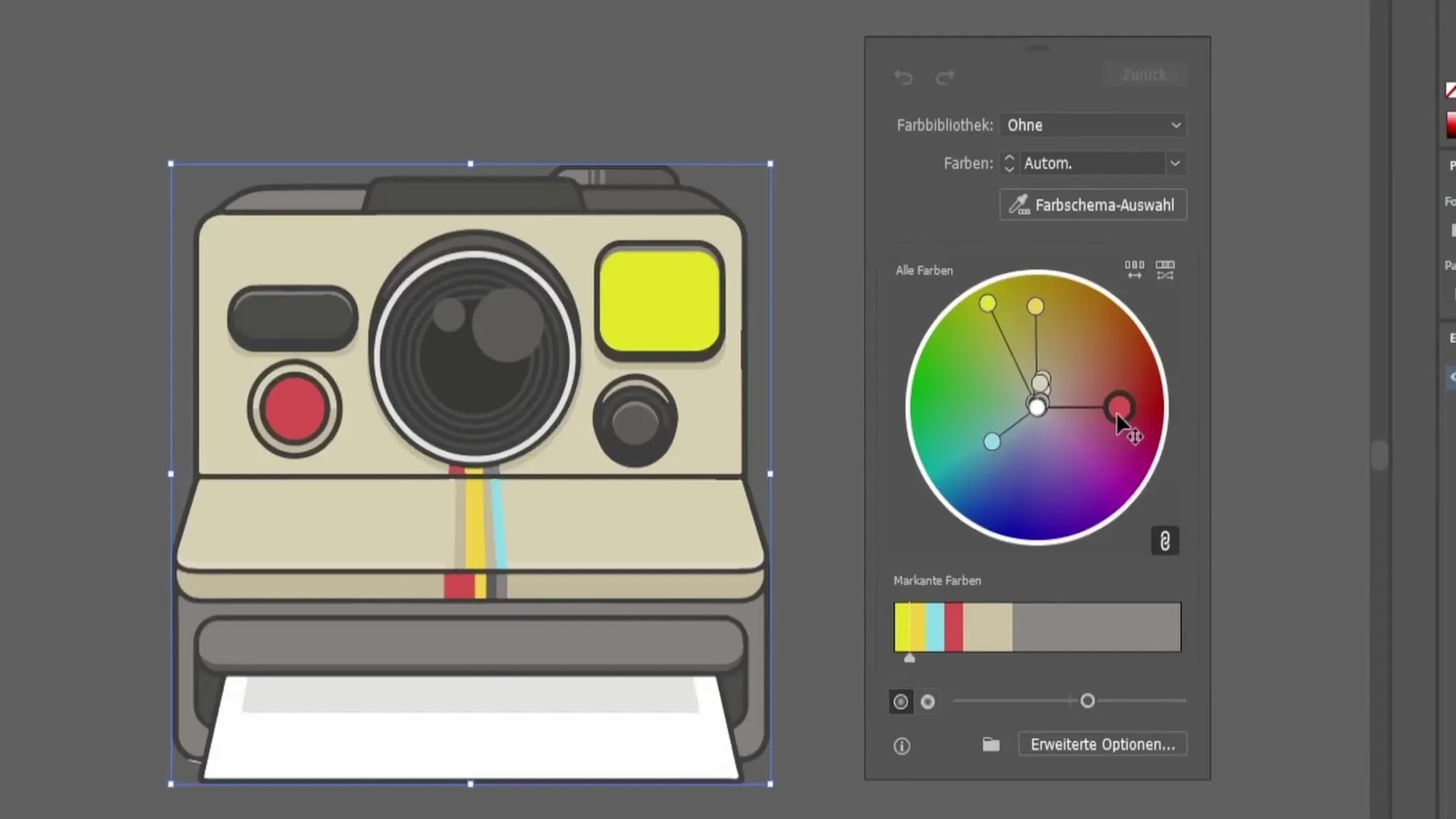This screenshot has height=819, width=1456.
Task: Click the dark flash bar on camera
Action: (293, 318)
